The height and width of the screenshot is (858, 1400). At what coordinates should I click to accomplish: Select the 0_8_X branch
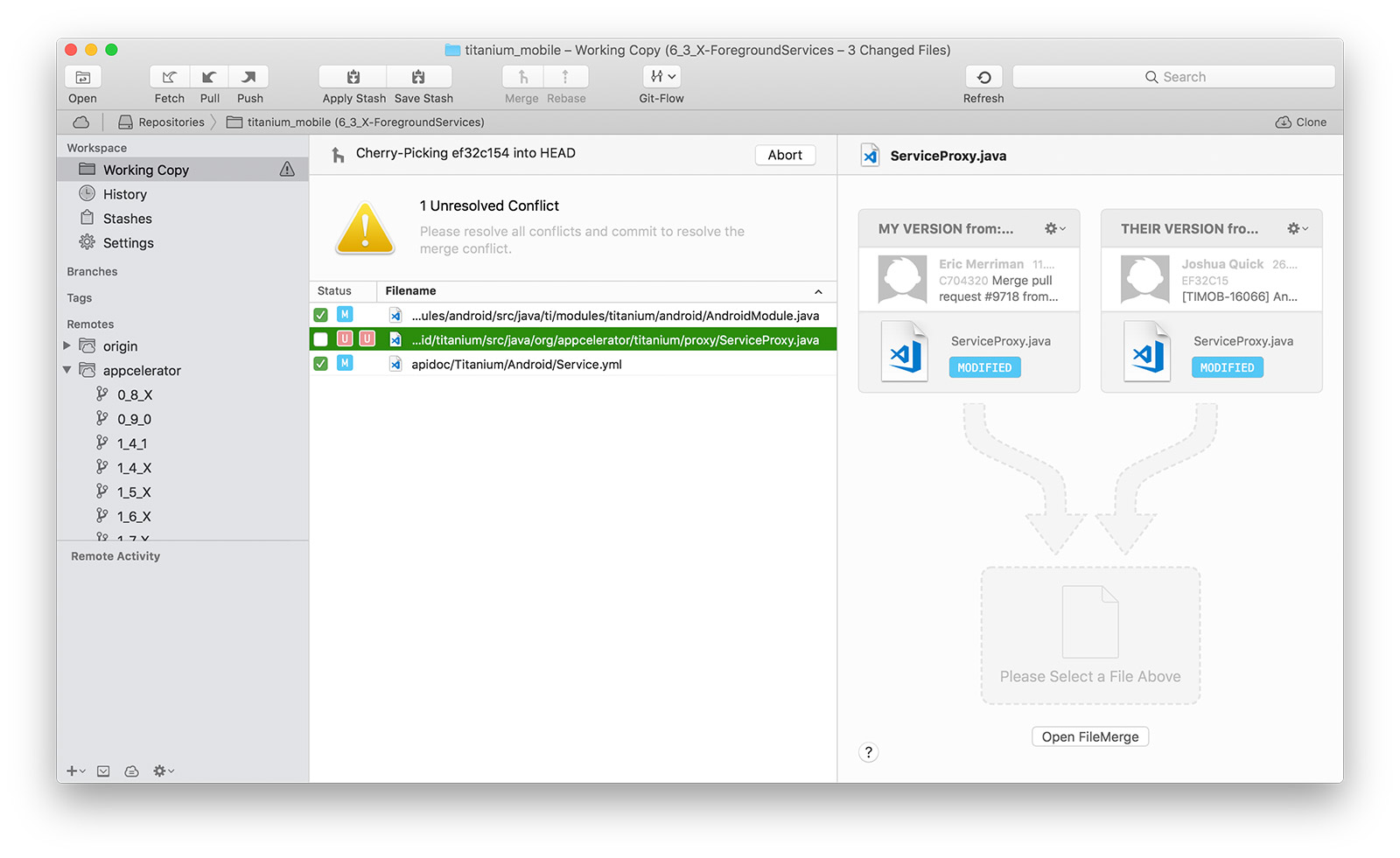click(x=134, y=395)
